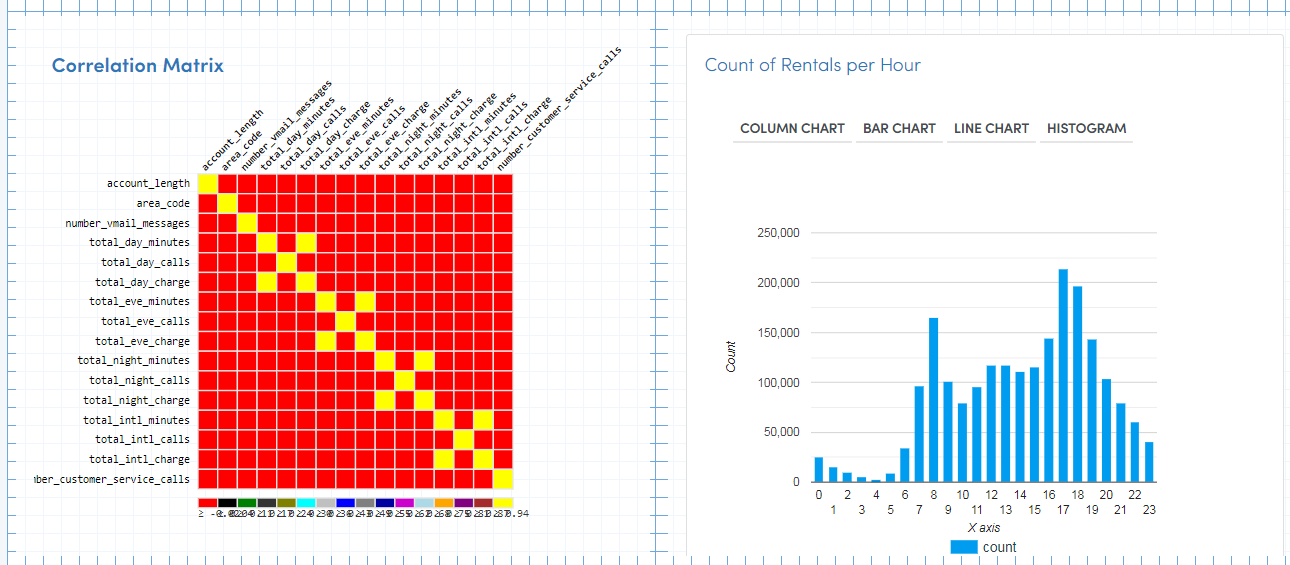1290x565 pixels.
Task: Click the orange legend color swatch
Action: 444,503
